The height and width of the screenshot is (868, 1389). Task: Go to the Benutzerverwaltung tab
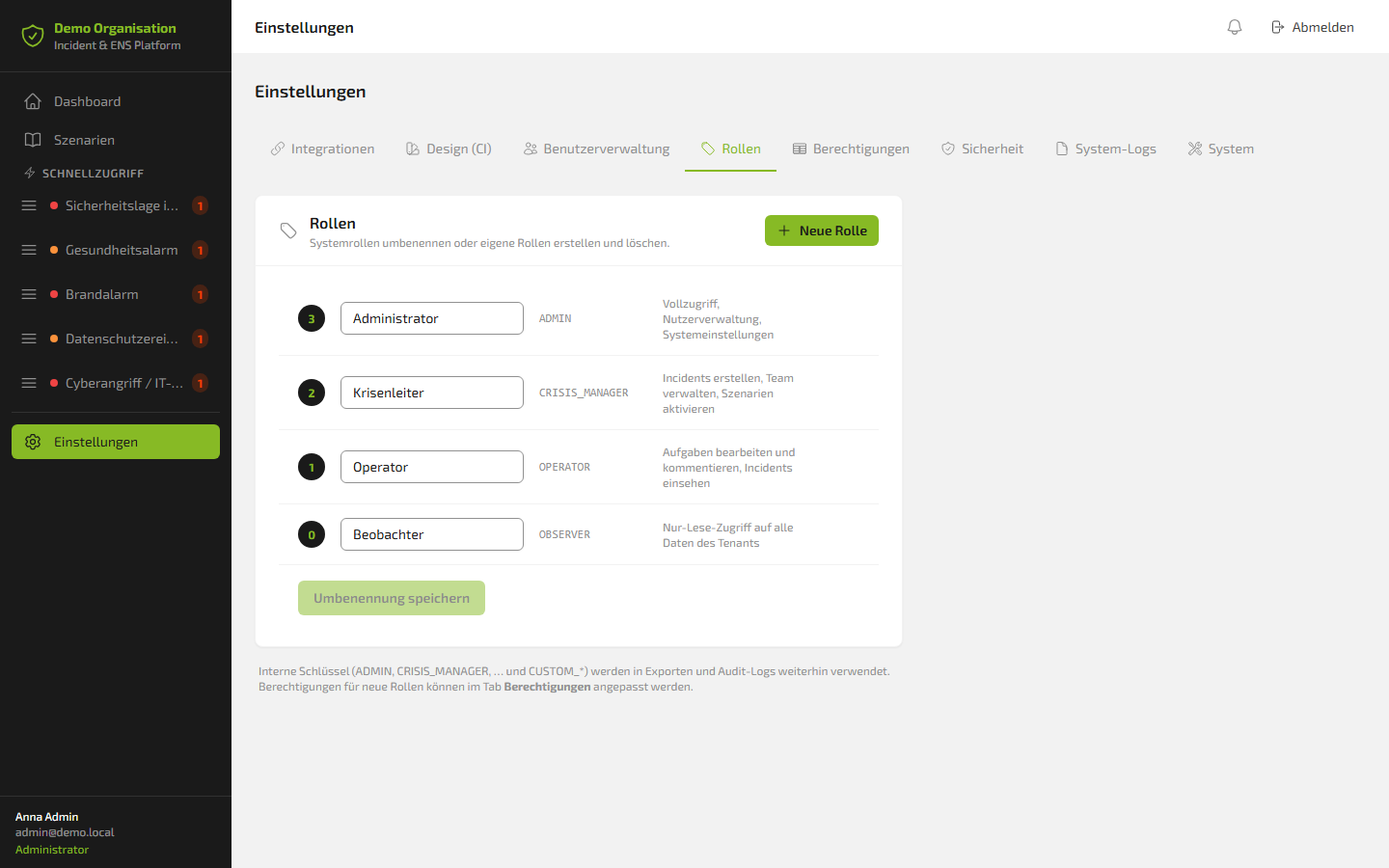[x=596, y=149]
